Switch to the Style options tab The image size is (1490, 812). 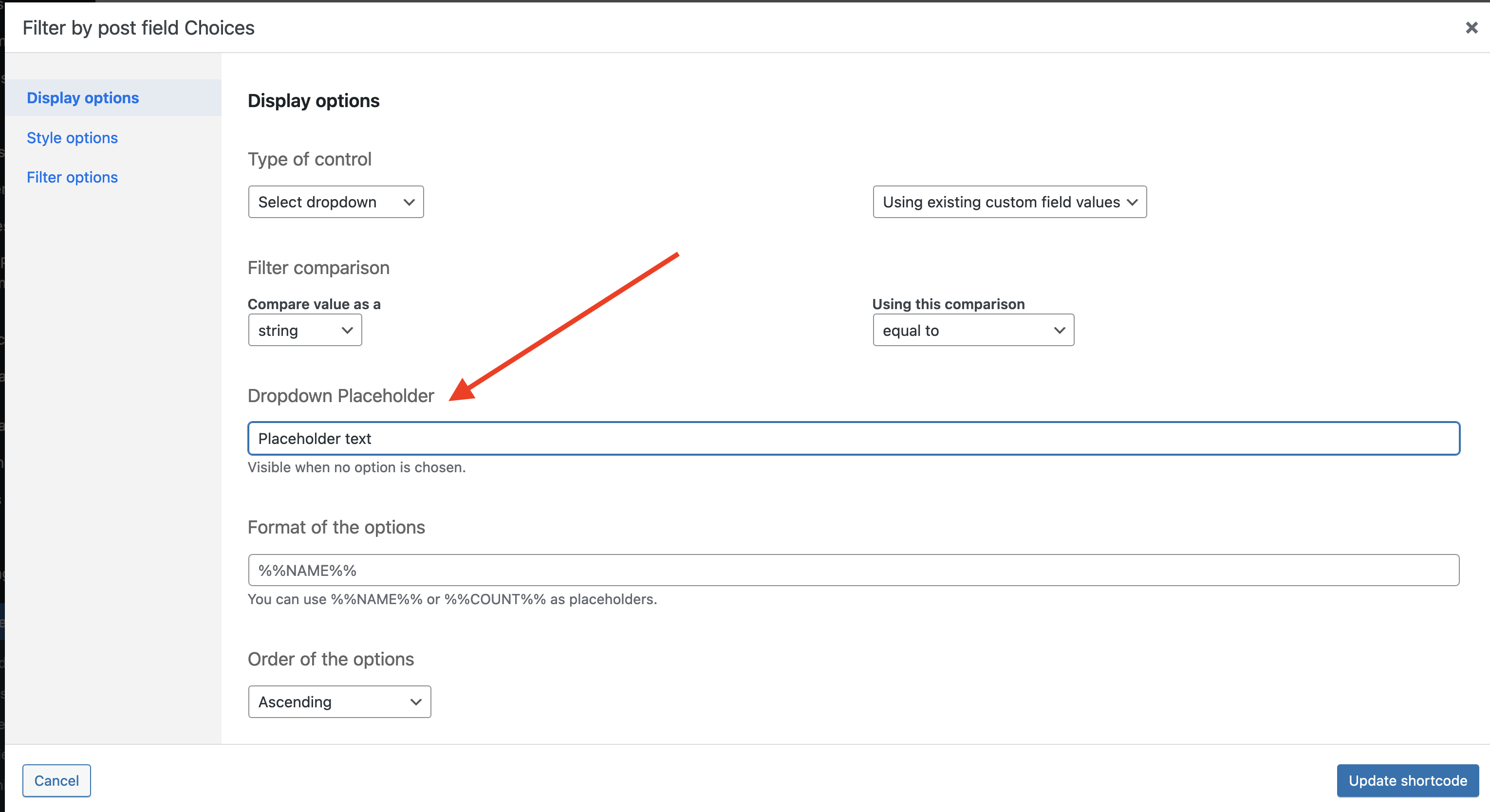tap(72, 138)
